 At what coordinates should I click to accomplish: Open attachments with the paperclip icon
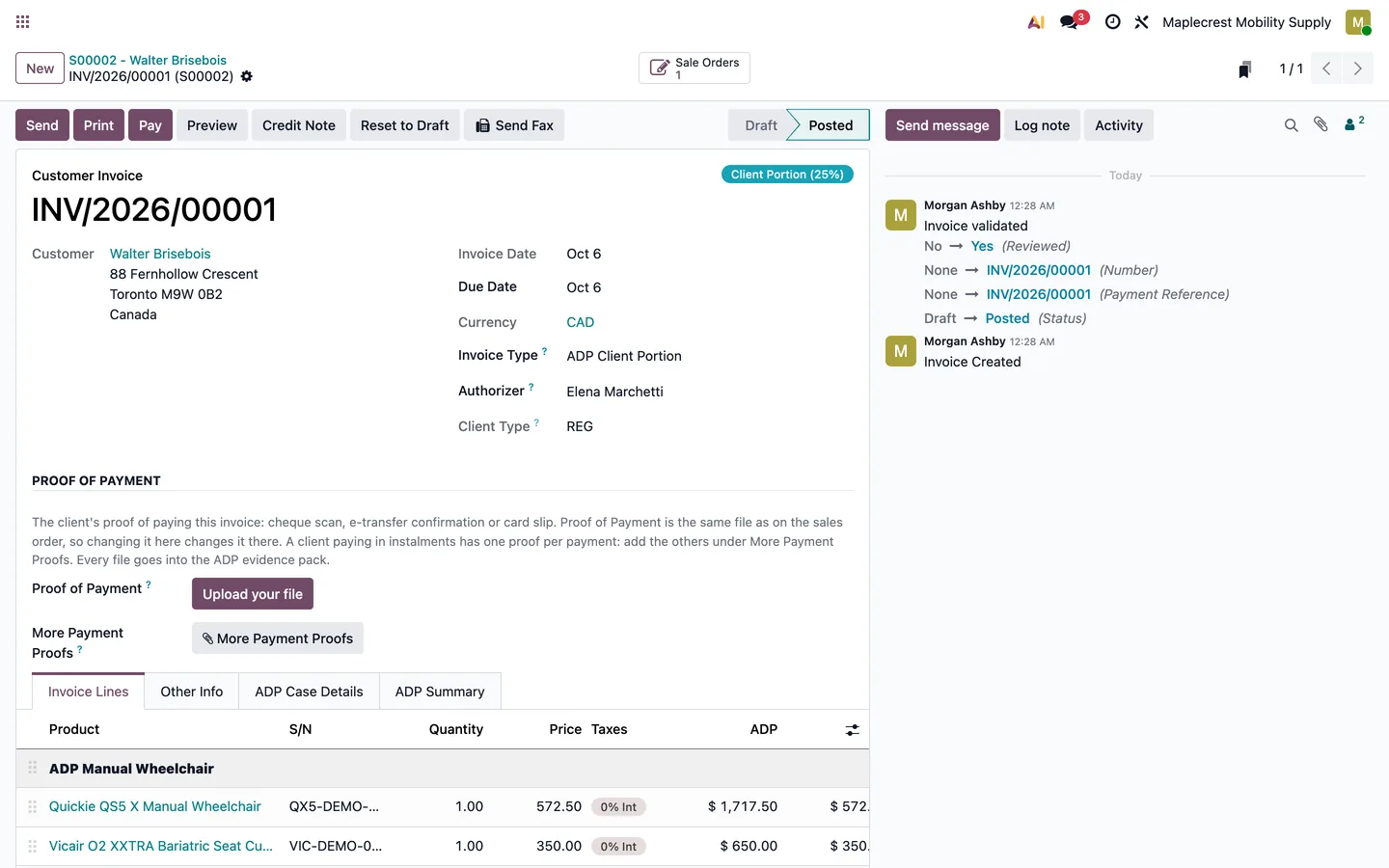tap(1321, 124)
